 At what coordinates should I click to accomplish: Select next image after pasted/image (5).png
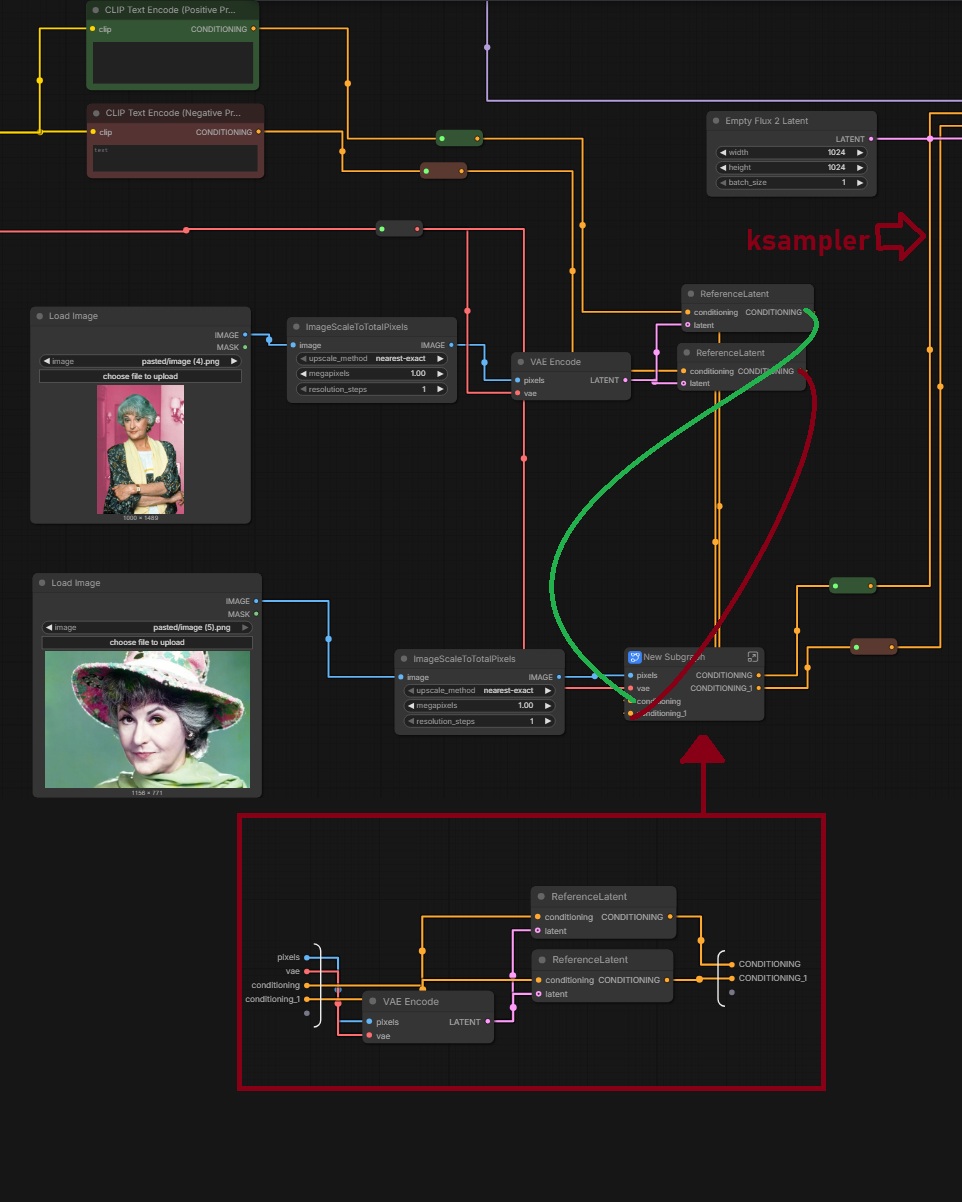click(245, 628)
